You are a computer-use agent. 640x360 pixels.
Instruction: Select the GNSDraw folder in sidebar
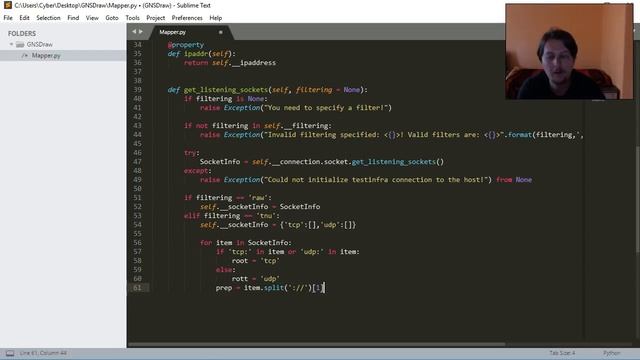pos(39,44)
